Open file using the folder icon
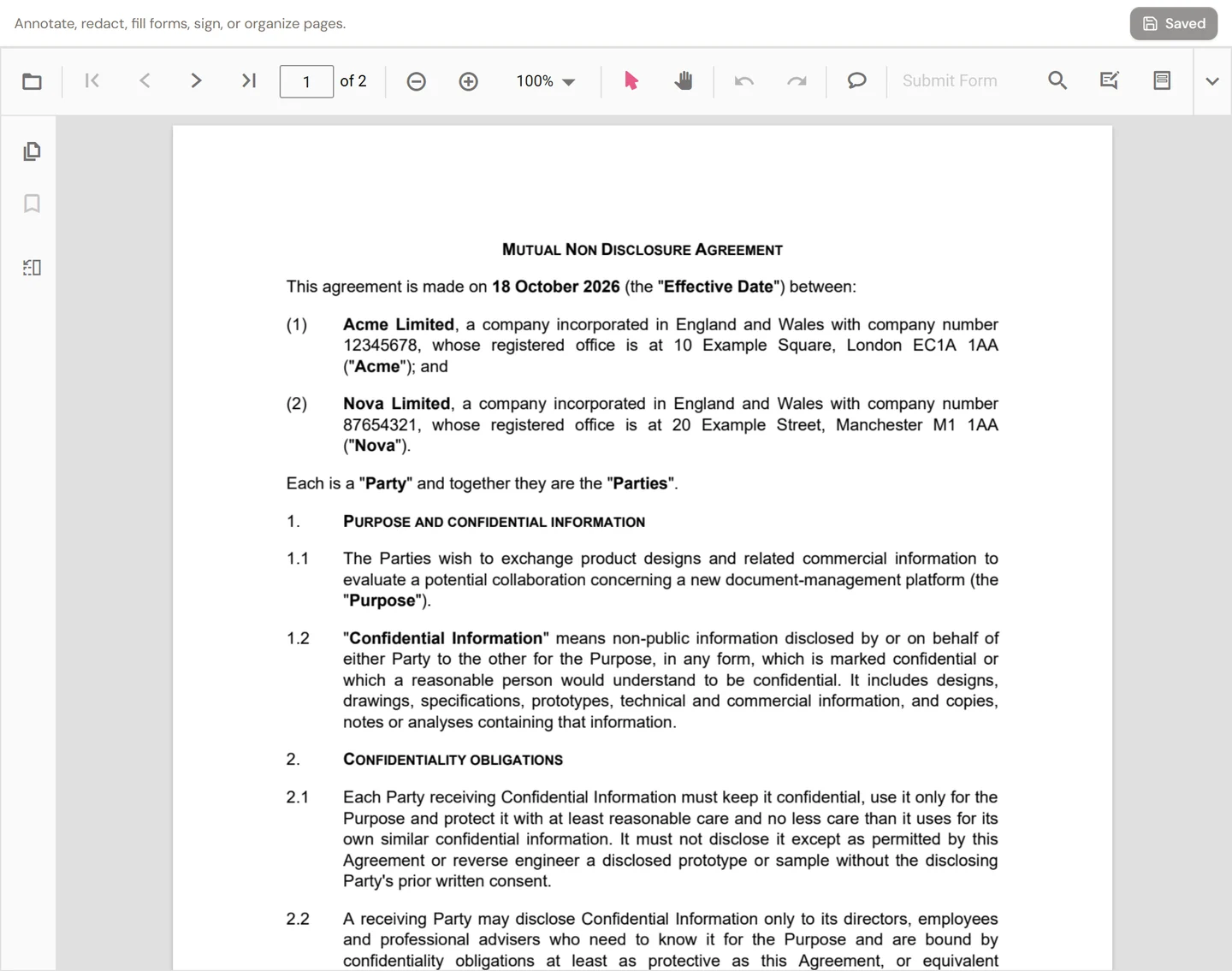This screenshot has width=1232, height=971. (32, 81)
